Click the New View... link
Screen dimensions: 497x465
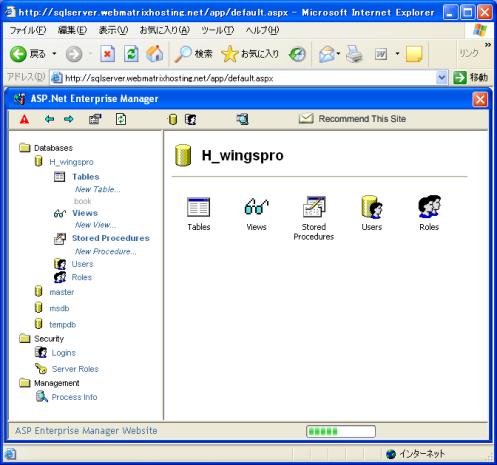(x=96, y=225)
